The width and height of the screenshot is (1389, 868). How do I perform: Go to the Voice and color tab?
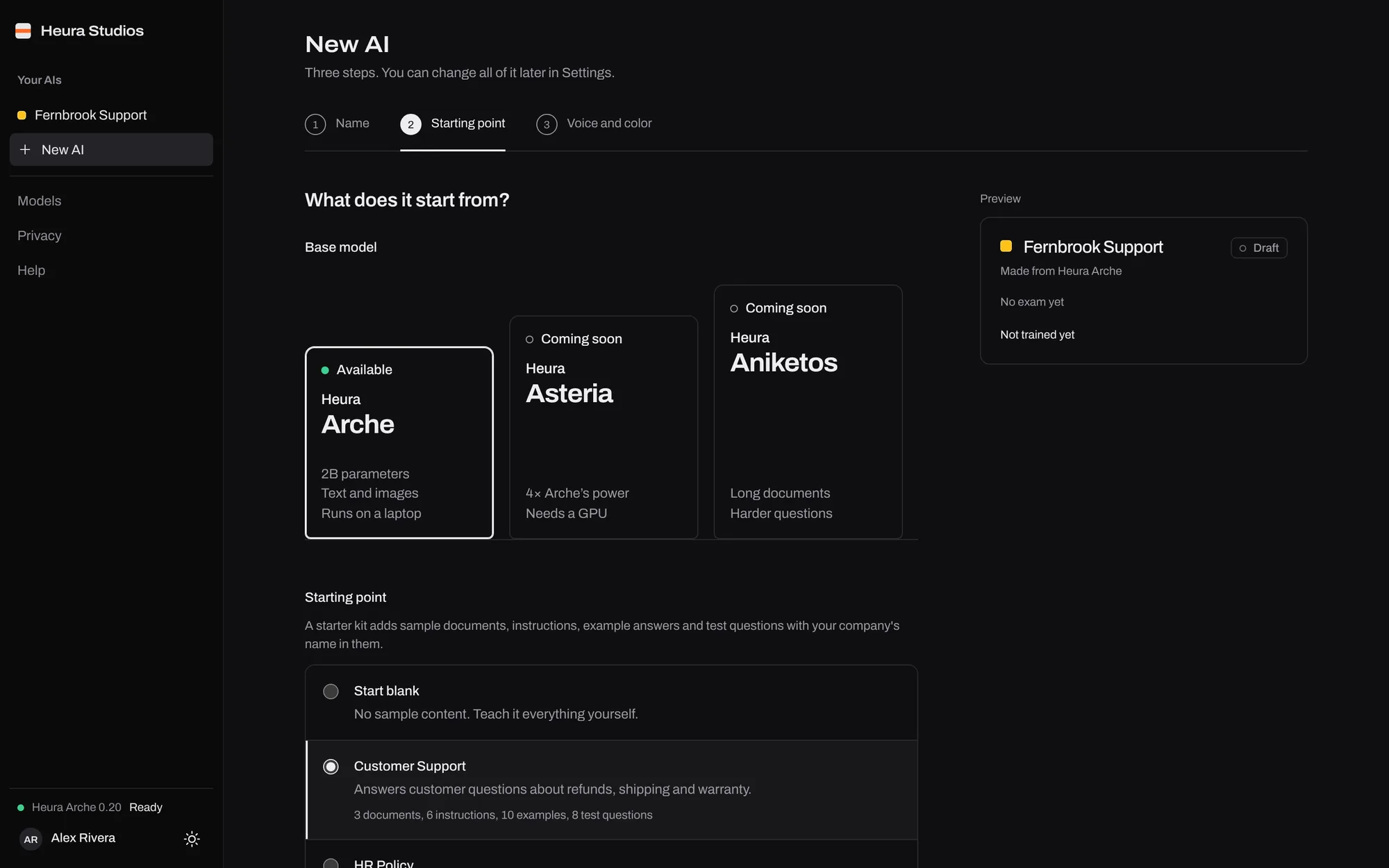tap(594, 124)
